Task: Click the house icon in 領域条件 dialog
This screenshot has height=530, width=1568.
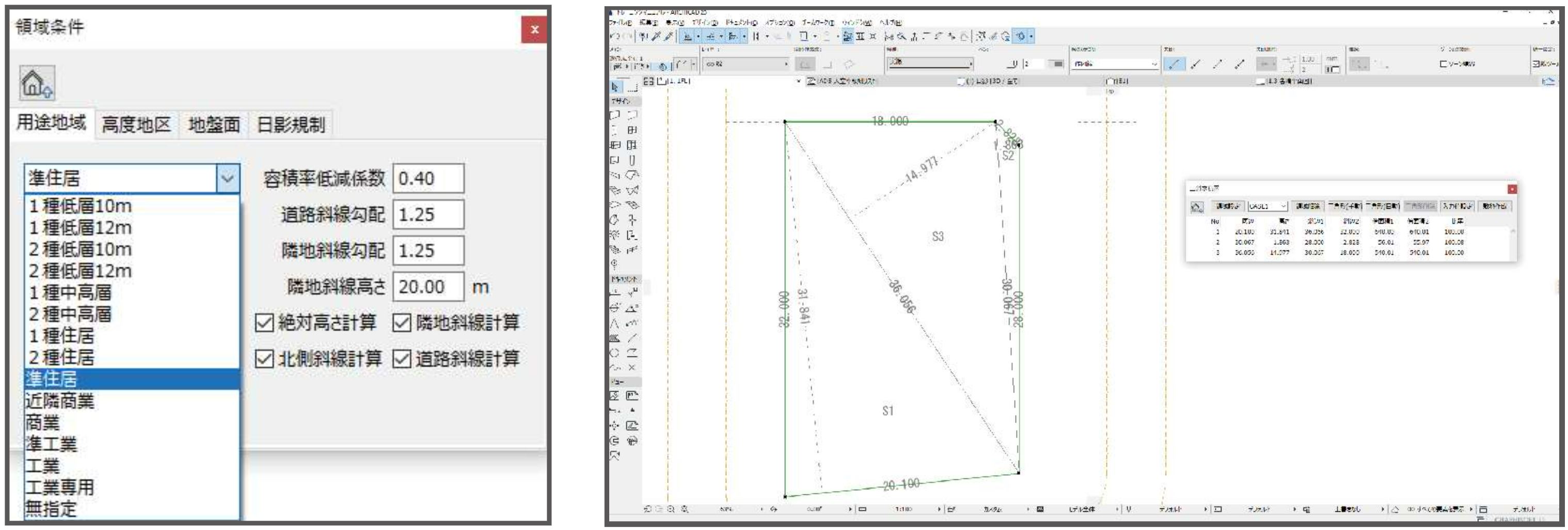Action: (x=37, y=83)
